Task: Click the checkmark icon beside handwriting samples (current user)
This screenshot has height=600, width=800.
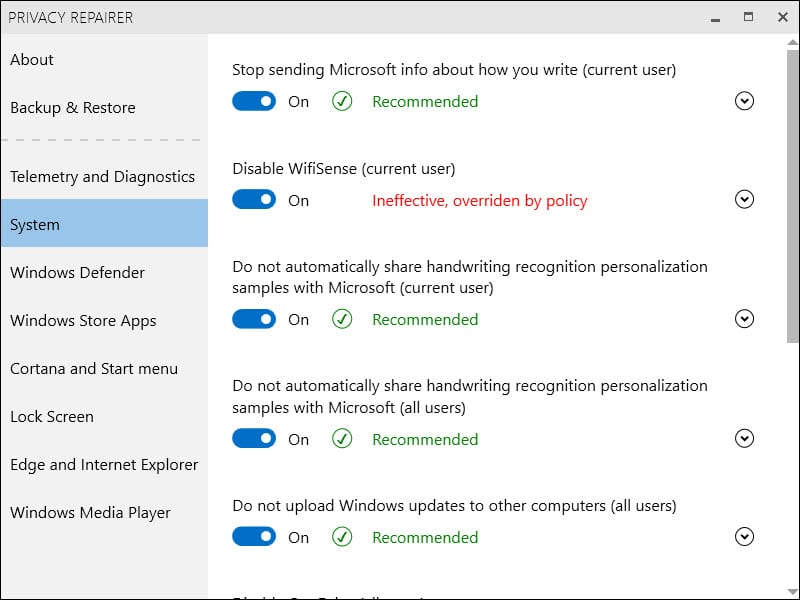Action: pos(342,319)
